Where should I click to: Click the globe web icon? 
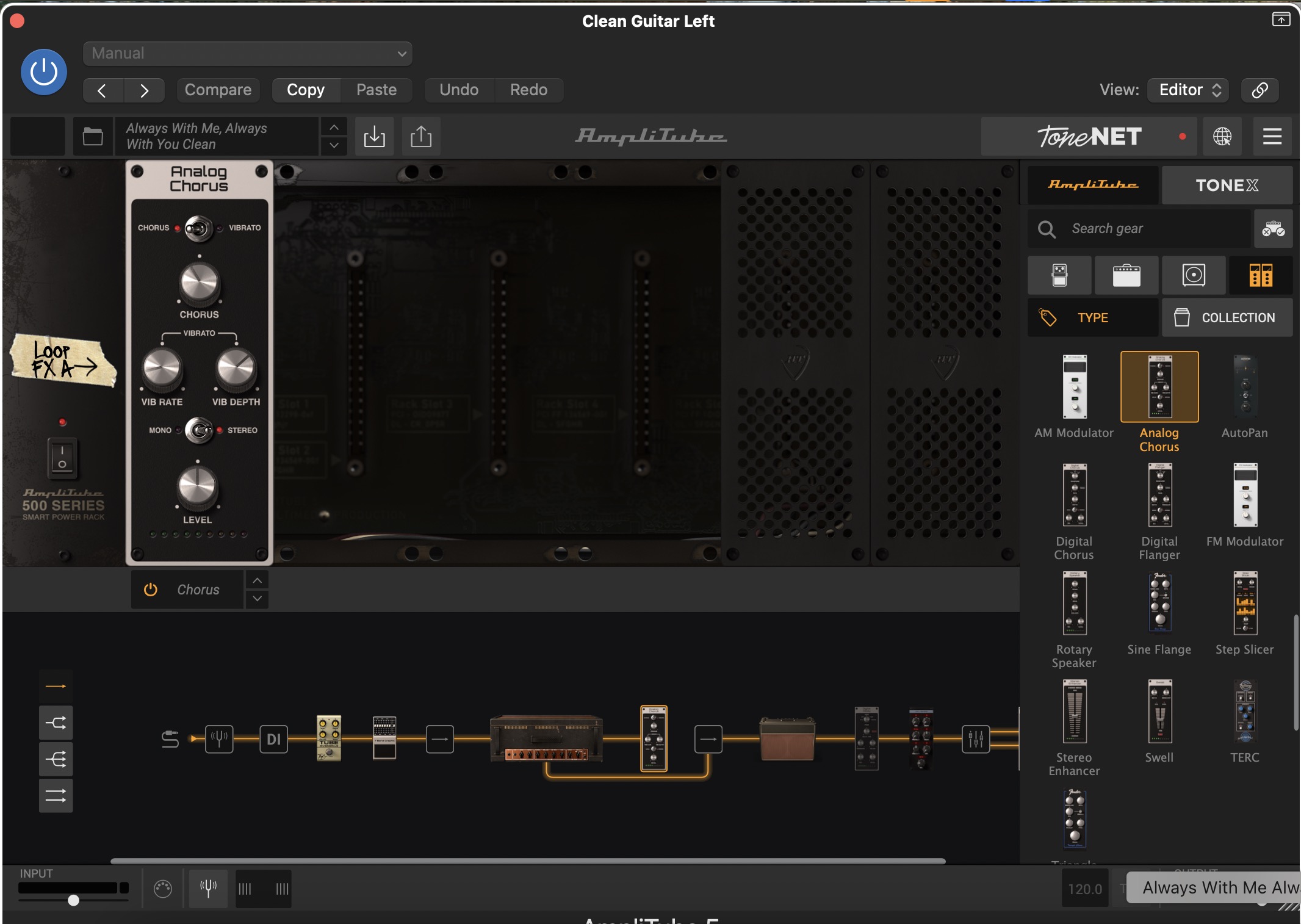point(1222,136)
